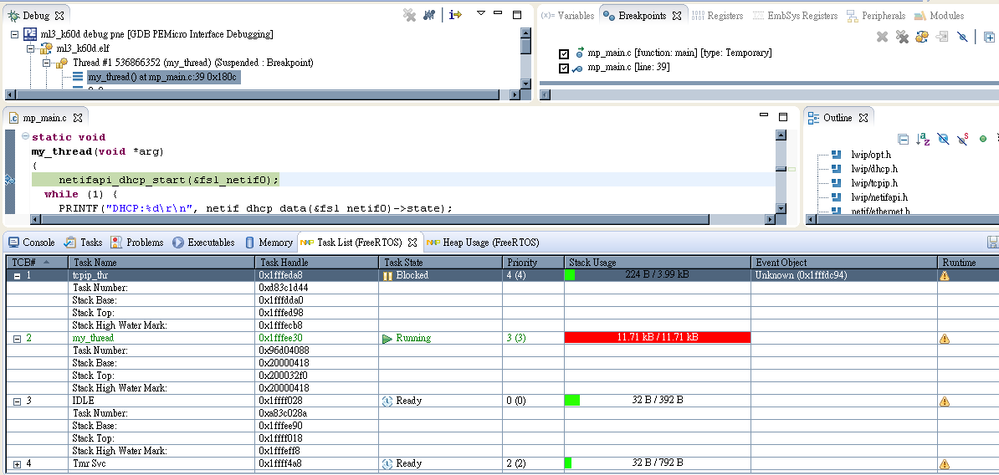This screenshot has width=999, height=475.
Task: Open the EmbSys Registers tab
Action: pyautogui.click(x=795, y=15)
